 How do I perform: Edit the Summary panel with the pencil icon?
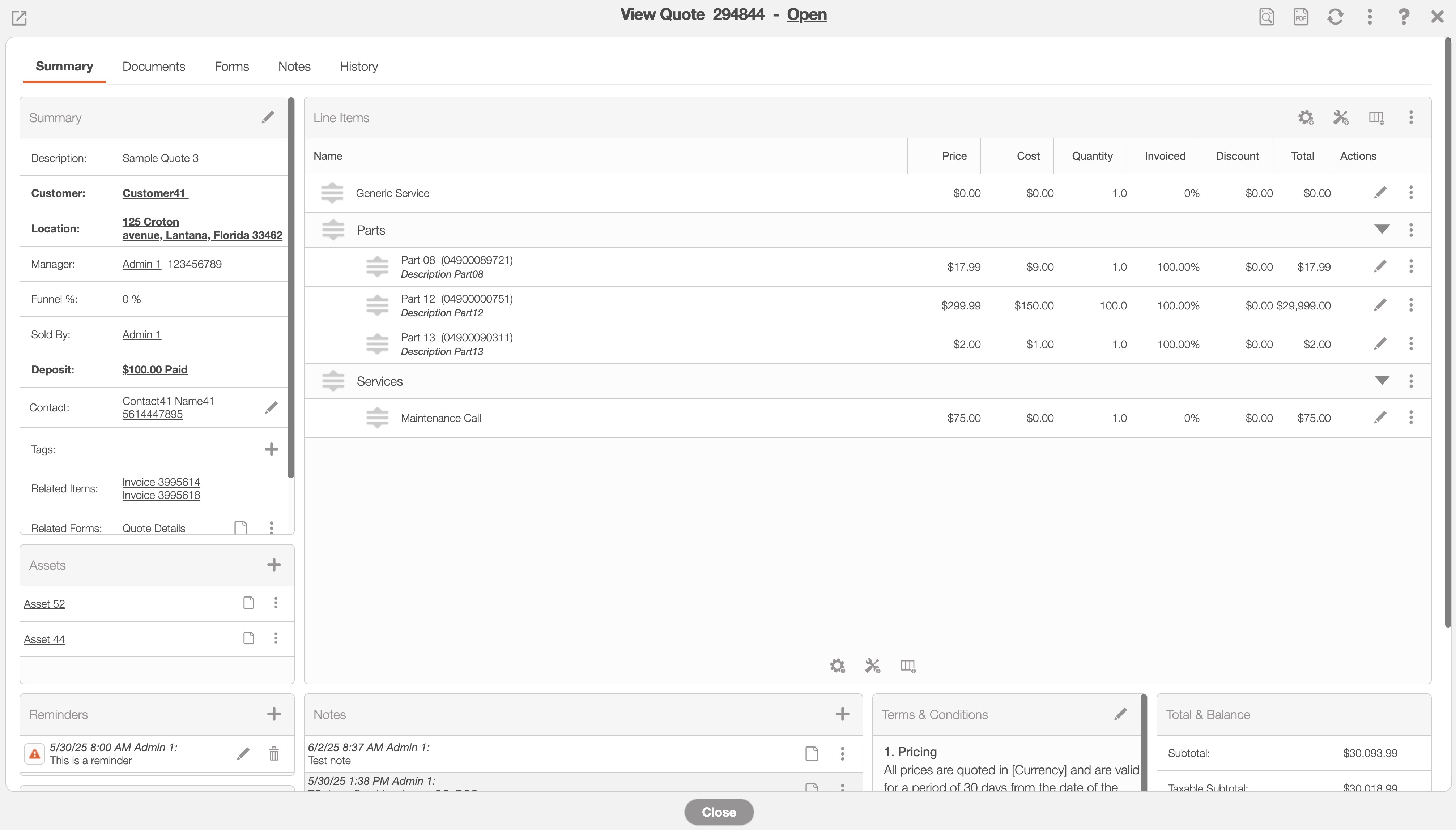(x=268, y=117)
